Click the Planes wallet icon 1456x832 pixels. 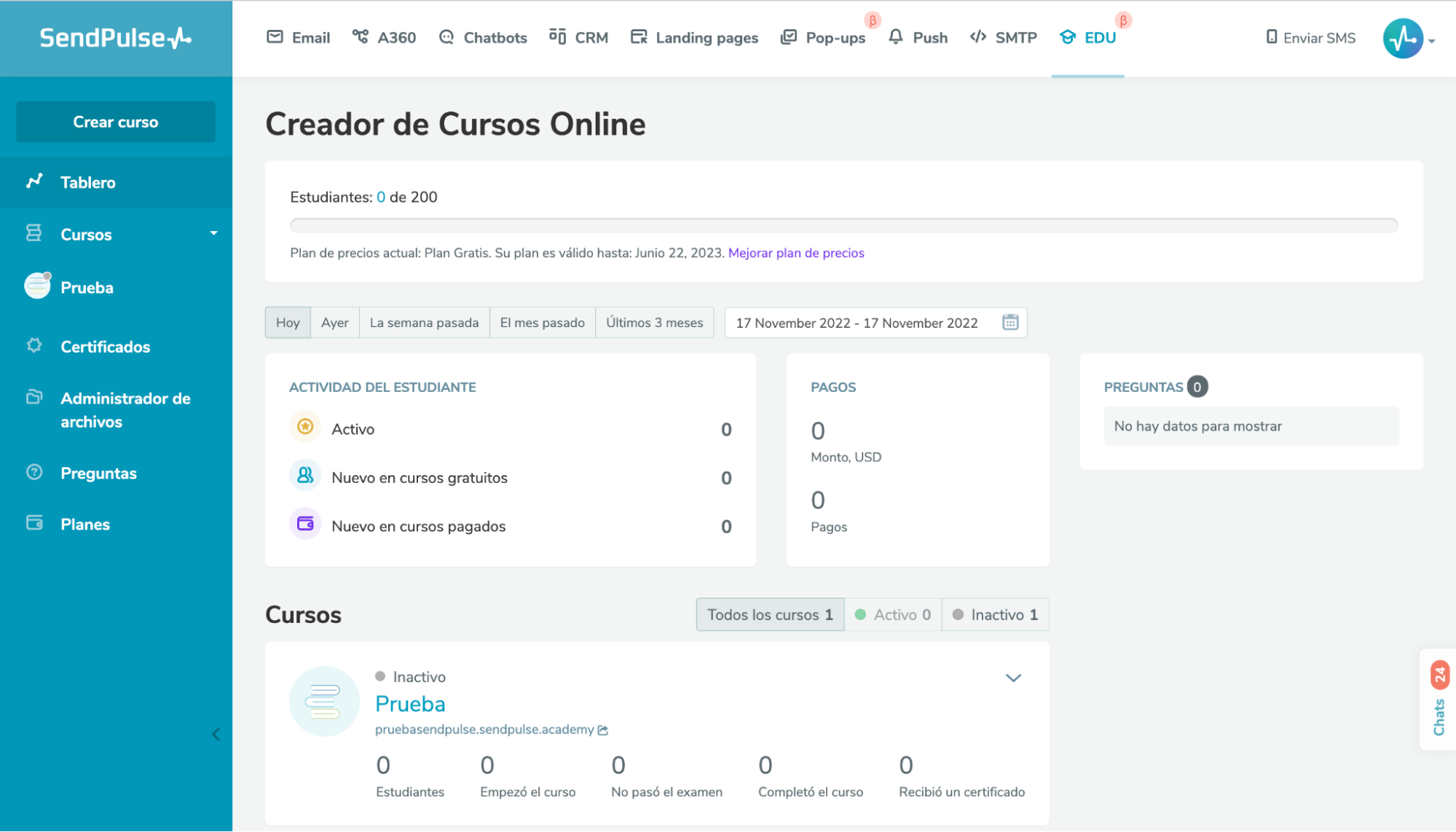point(34,523)
